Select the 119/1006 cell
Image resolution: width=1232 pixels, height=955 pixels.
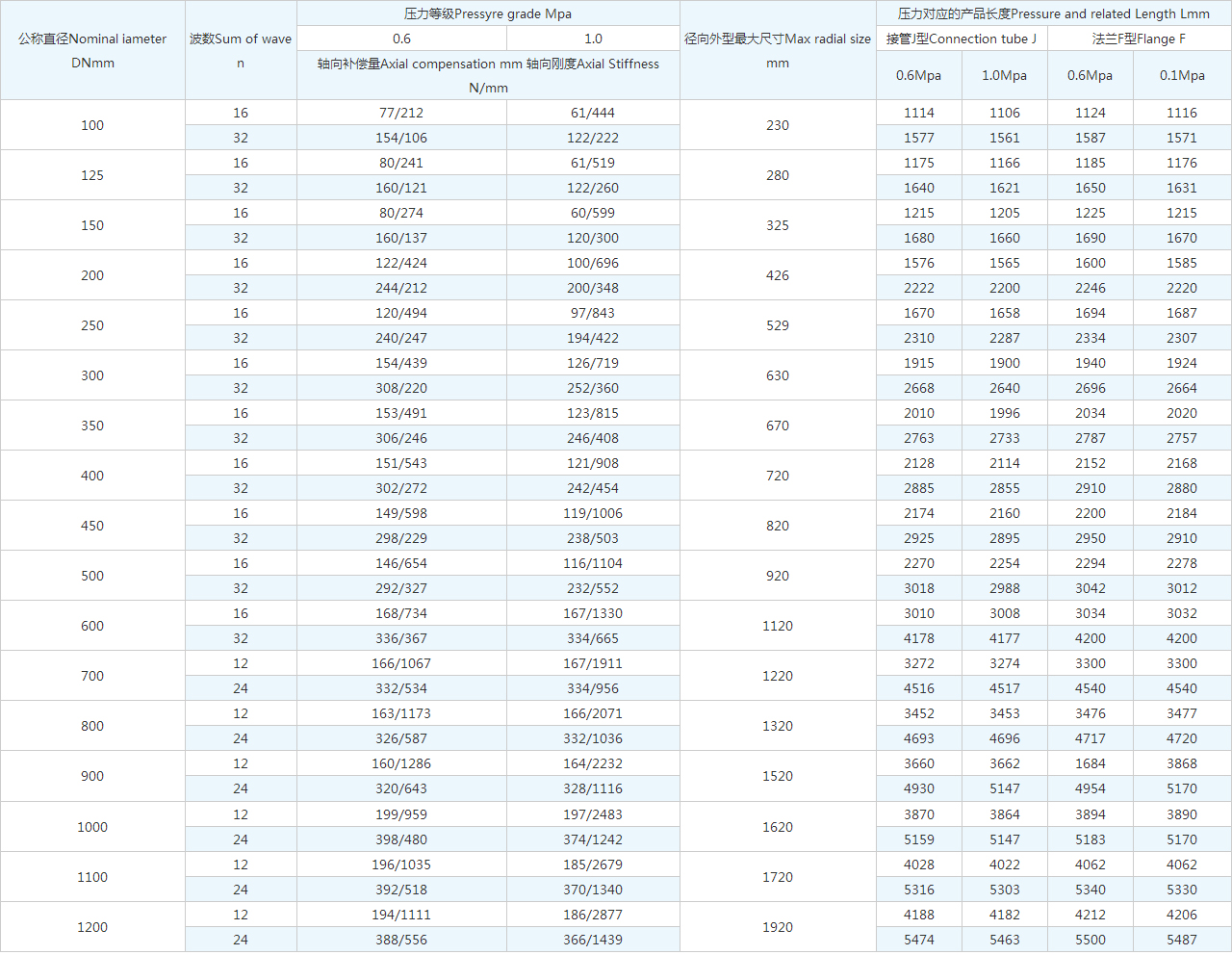593,513
